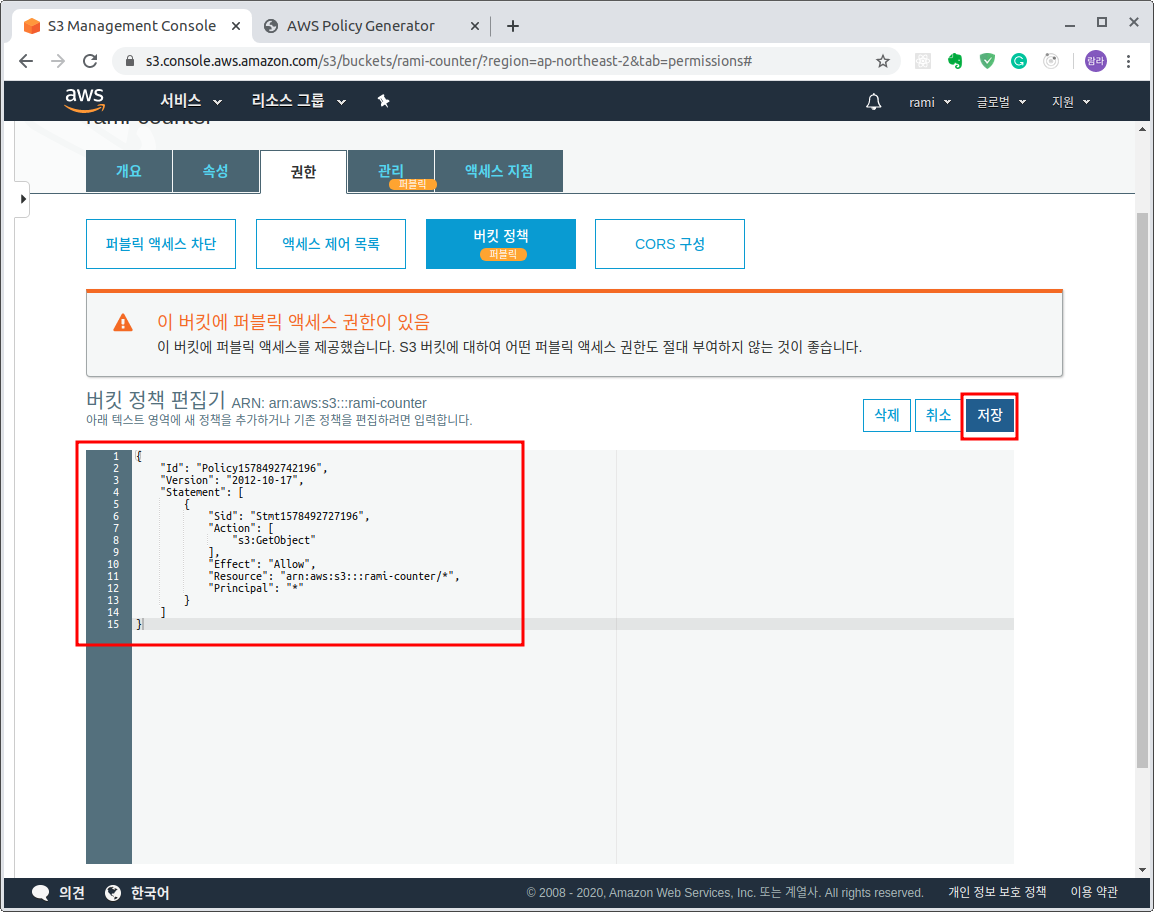Open the rami account dropdown

click(x=930, y=102)
